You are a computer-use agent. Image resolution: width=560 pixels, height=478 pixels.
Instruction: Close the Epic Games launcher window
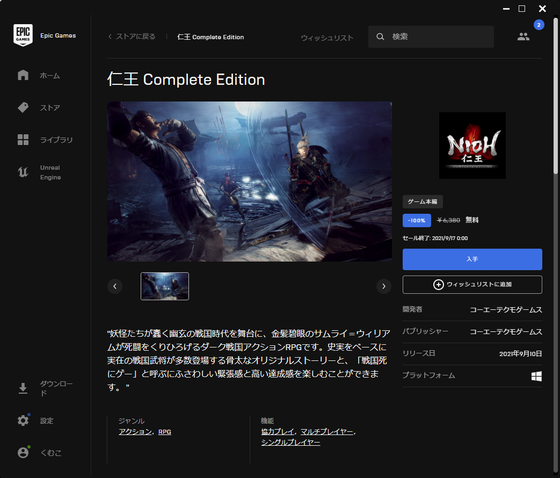tap(542, 9)
